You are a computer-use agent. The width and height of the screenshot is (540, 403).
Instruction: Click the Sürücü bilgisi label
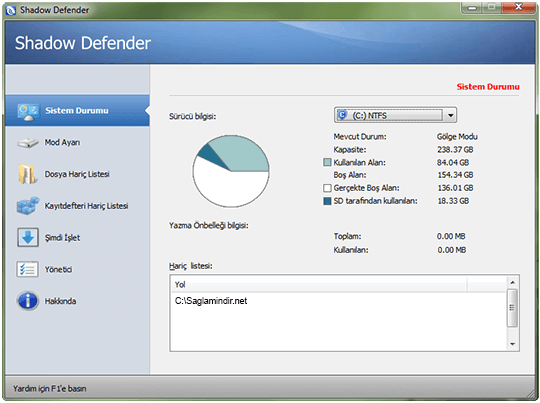click(193, 116)
